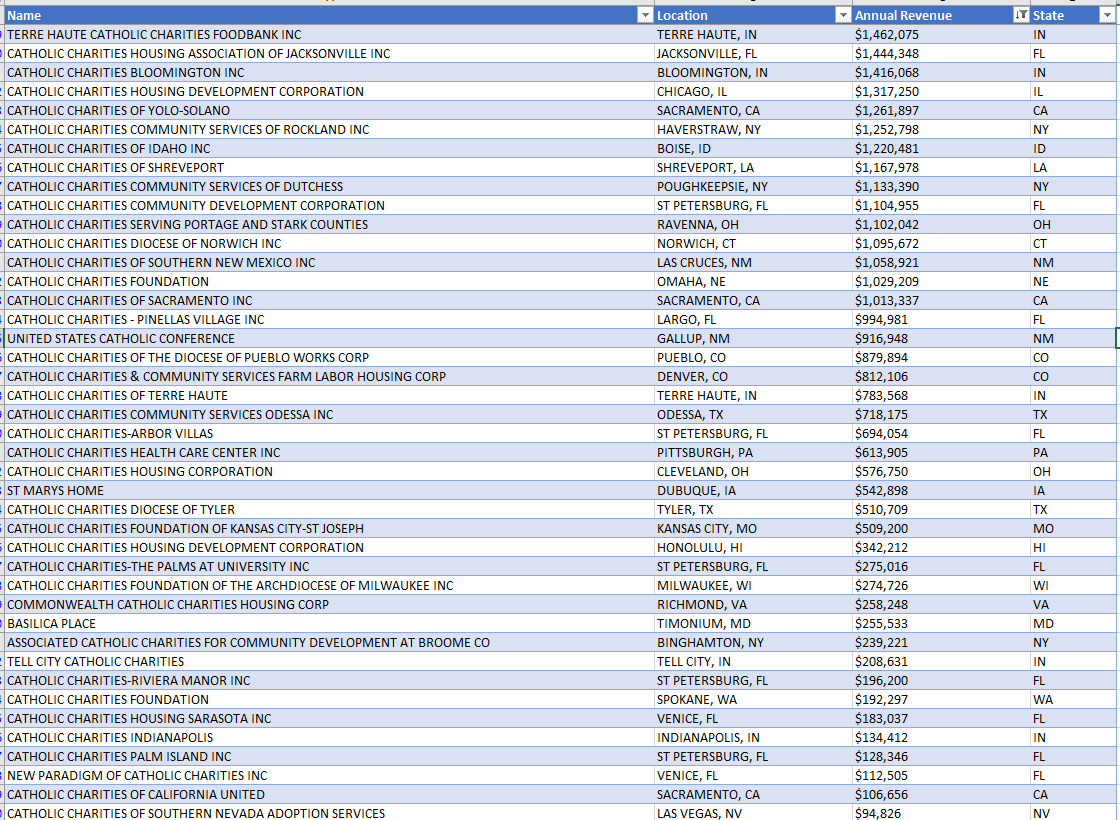Select the Name column header
The height and width of the screenshot is (820, 1120).
click(x=329, y=16)
